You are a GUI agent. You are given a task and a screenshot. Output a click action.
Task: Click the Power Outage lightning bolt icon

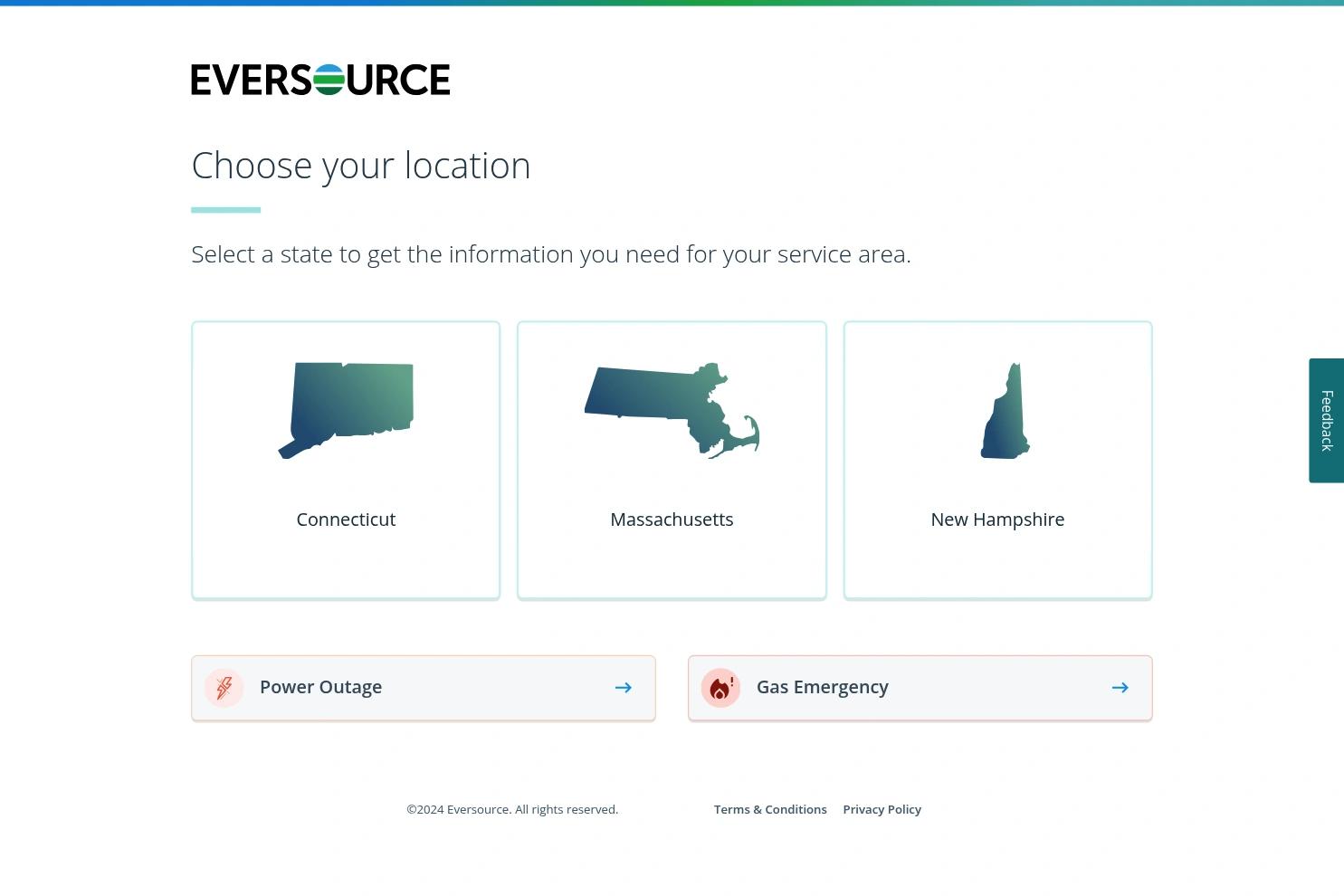pos(224,688)
